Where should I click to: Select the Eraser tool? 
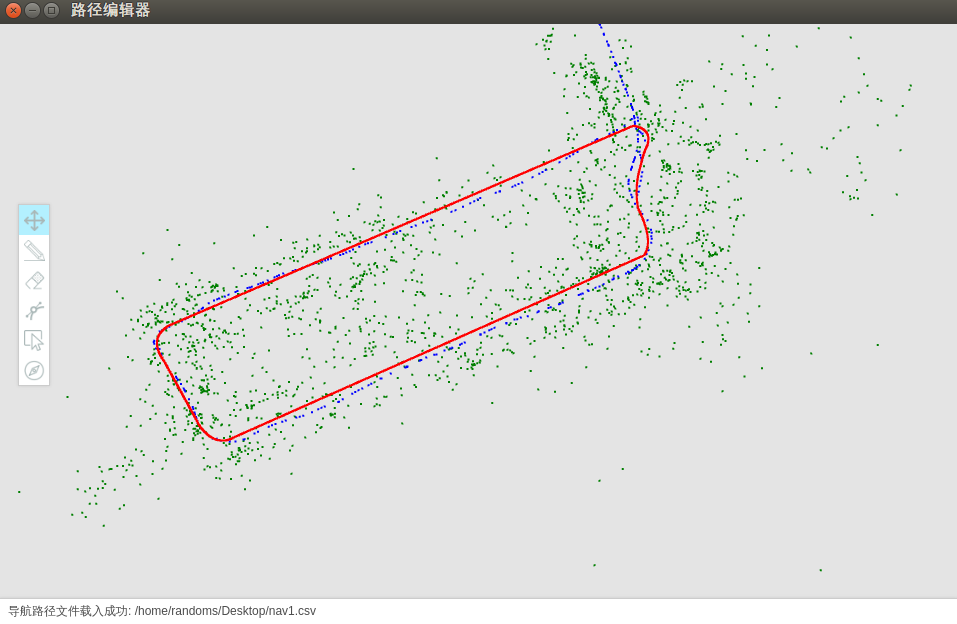click(x=34, y=280)
